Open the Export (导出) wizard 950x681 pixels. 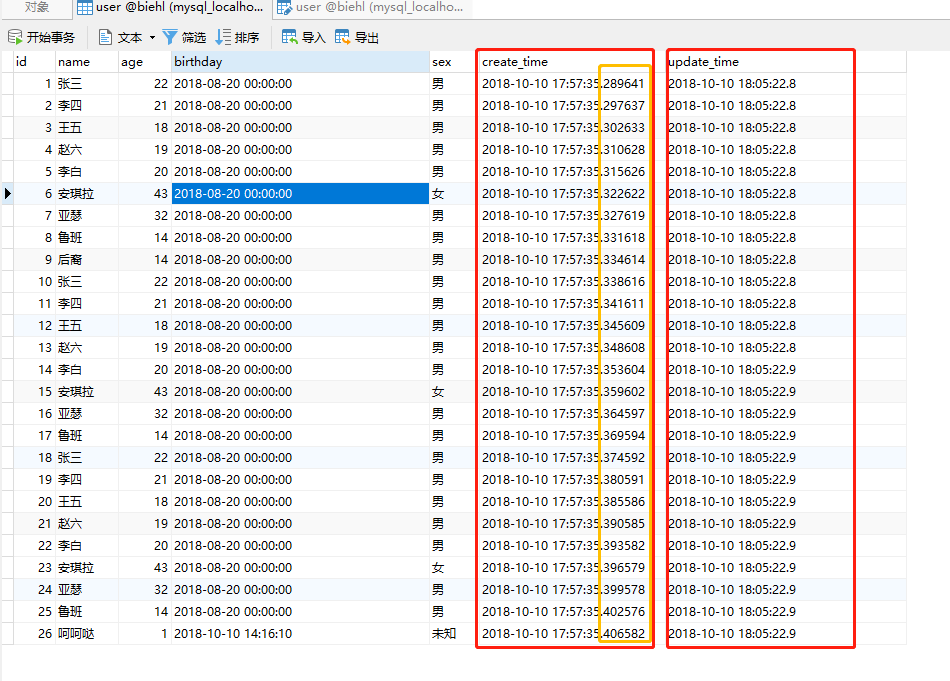(343, 37)
